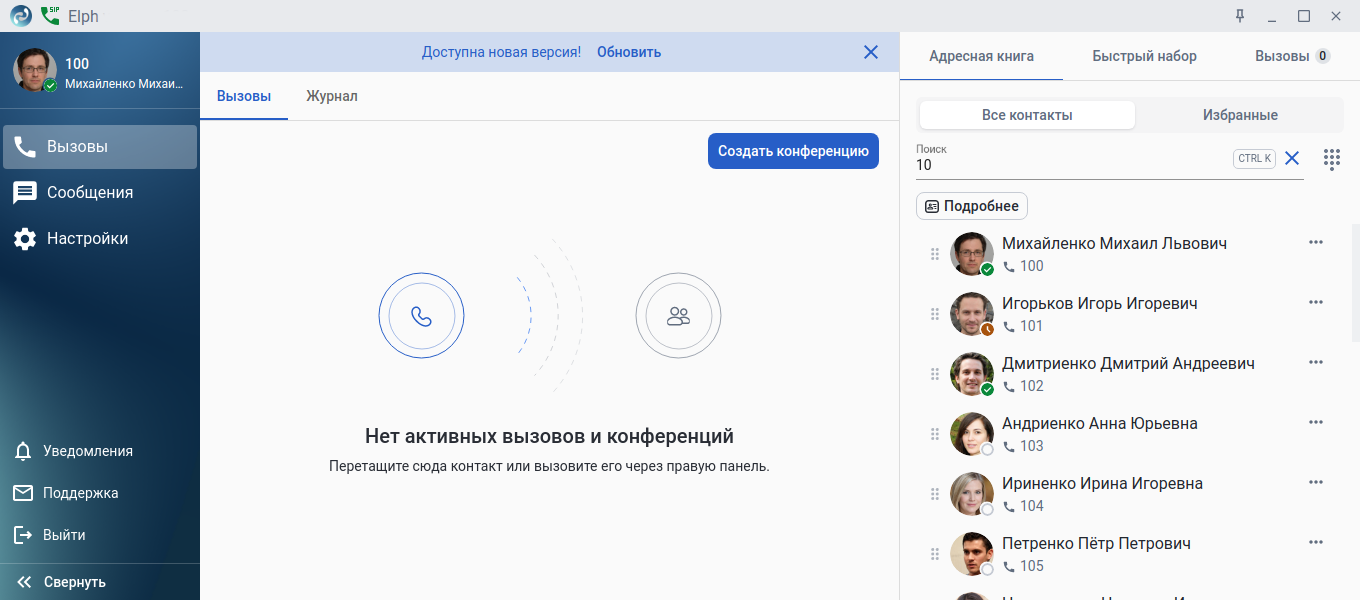The height and width of the screenshot is (600, 1360).
Task: Click the pin window icon in title bar
Action: coord(1240,16)
